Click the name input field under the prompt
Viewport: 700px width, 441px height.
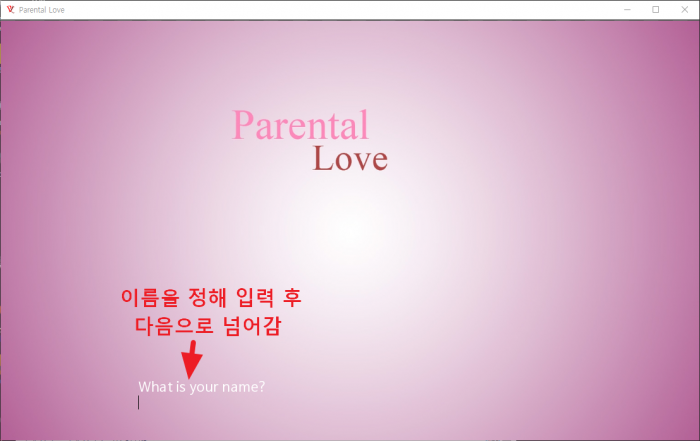[201, 403]
